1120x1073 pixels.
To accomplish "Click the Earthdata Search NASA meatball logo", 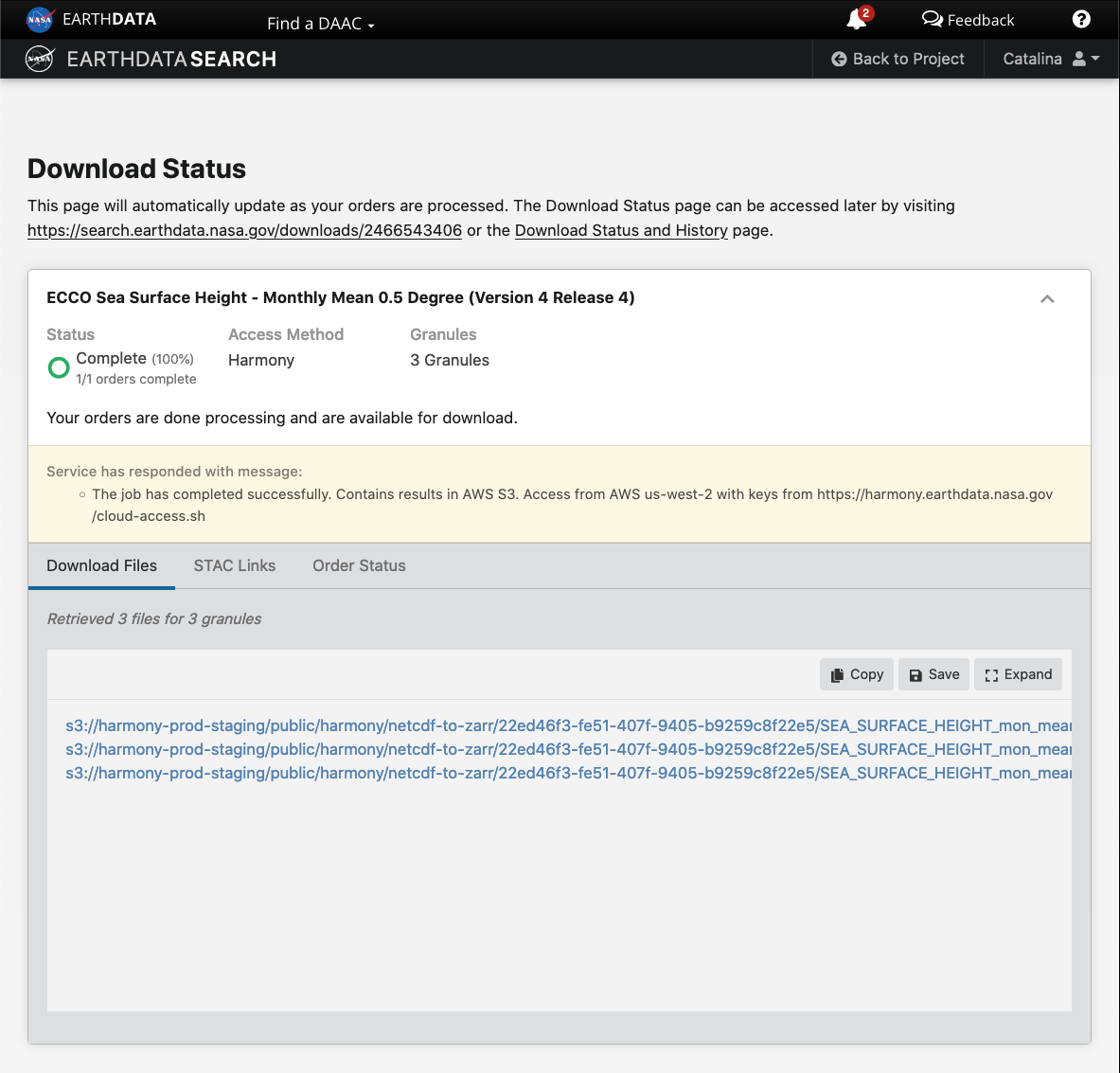I will pyautogui.click(x=40, y=59).
